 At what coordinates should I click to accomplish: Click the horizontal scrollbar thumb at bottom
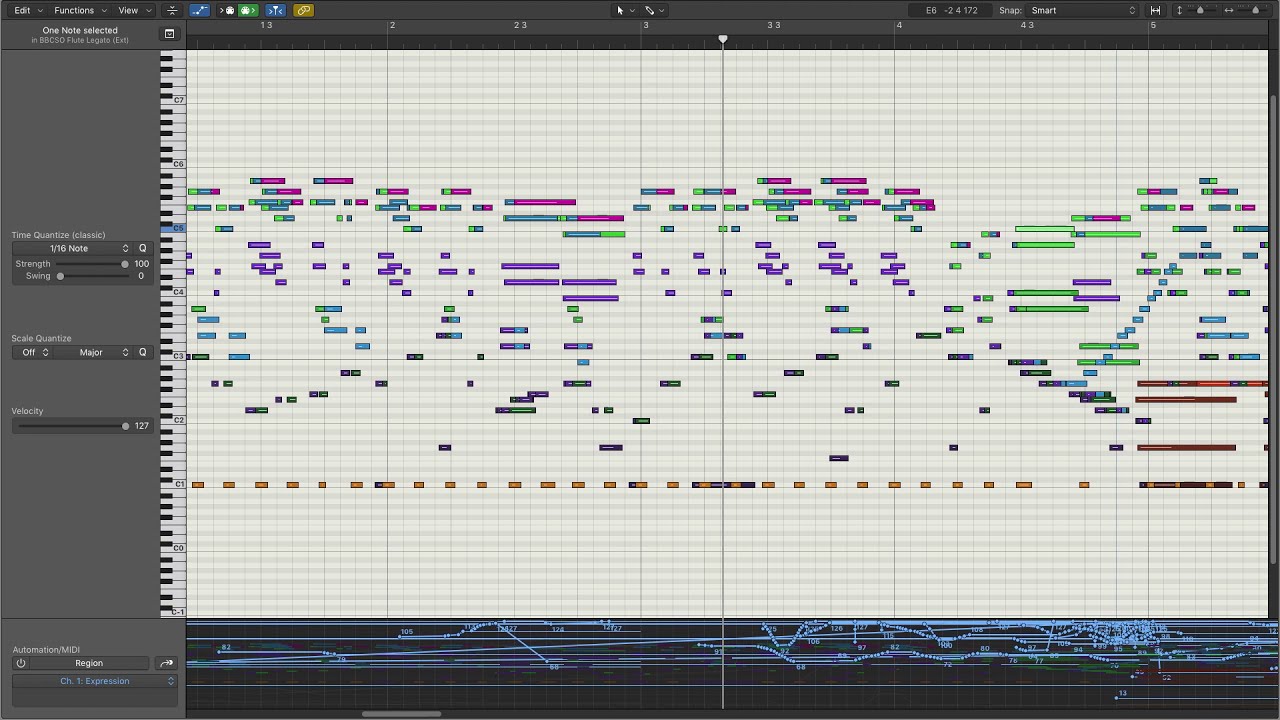pyautogui.click(x=401, y=714)
